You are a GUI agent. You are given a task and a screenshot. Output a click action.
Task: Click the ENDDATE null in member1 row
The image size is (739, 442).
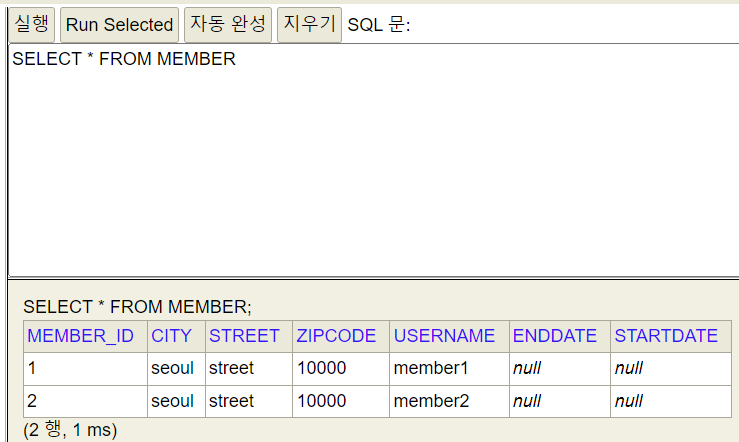[560, 368]
